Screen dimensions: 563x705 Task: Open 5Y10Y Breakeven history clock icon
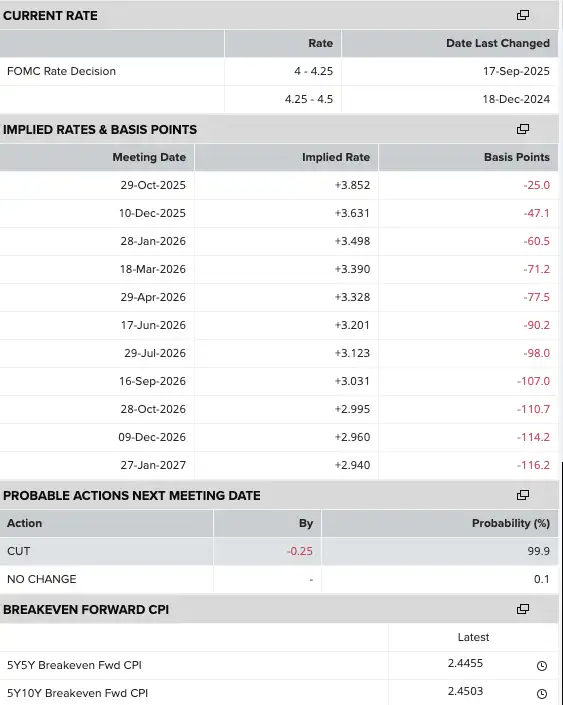pos(542,694)
